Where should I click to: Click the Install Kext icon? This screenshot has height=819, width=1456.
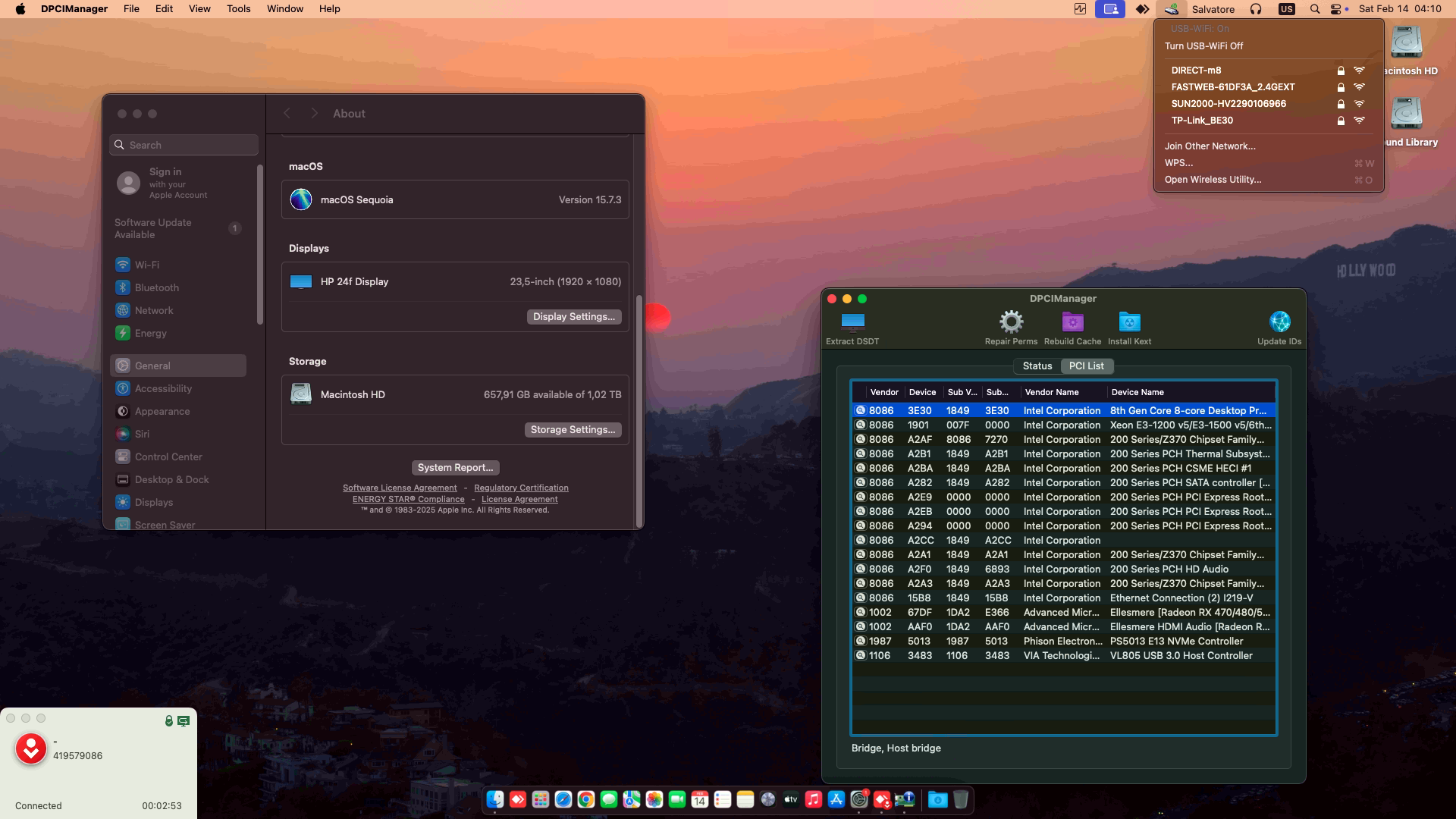click(1129, 322)
